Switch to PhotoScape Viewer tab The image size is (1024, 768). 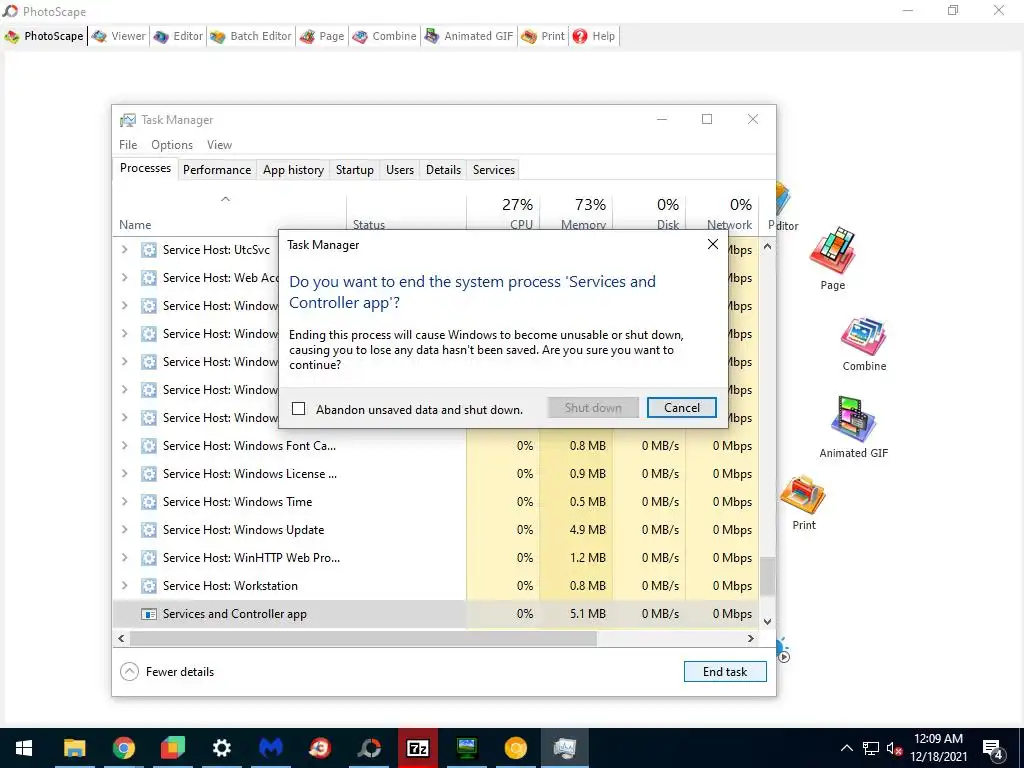click(119, 36)
